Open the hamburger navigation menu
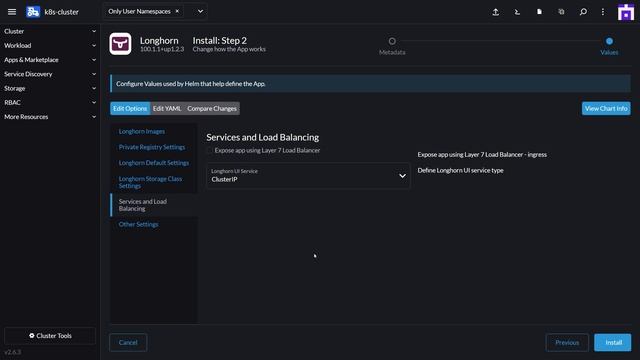This screenshot has width=640, height=360. [x=12, y=12]
